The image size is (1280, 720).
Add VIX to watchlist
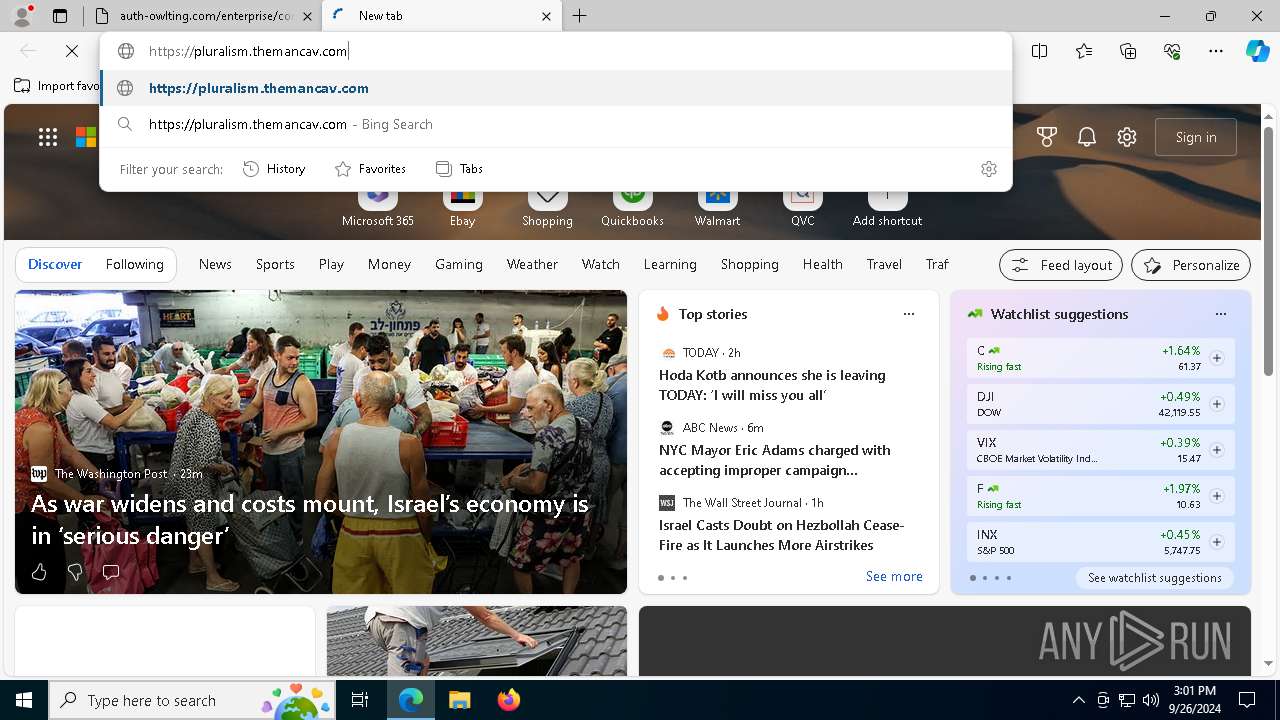click(1217, 450)
